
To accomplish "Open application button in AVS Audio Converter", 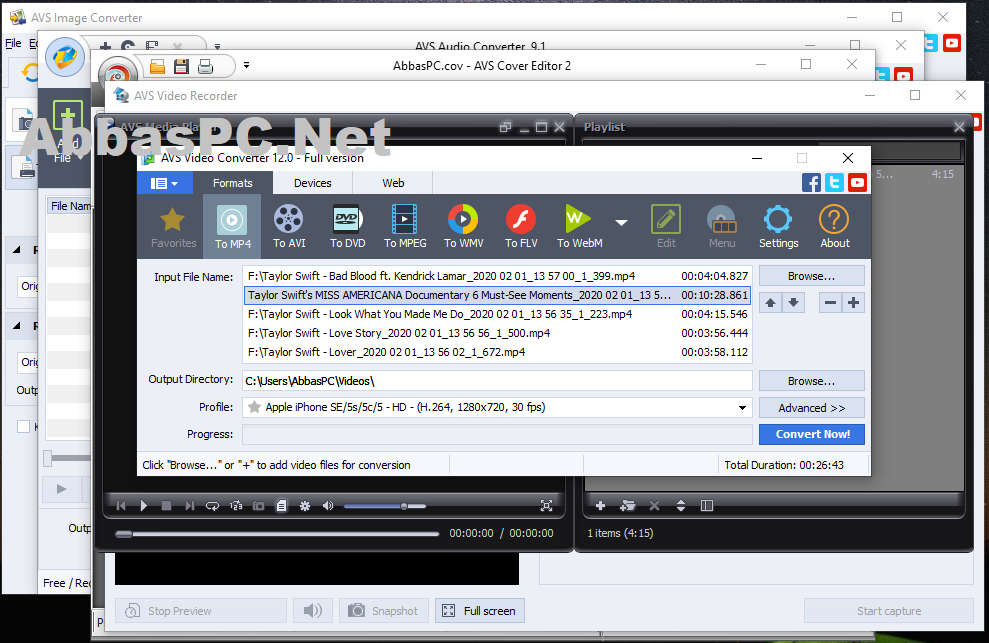I will [x=64, y=57].
